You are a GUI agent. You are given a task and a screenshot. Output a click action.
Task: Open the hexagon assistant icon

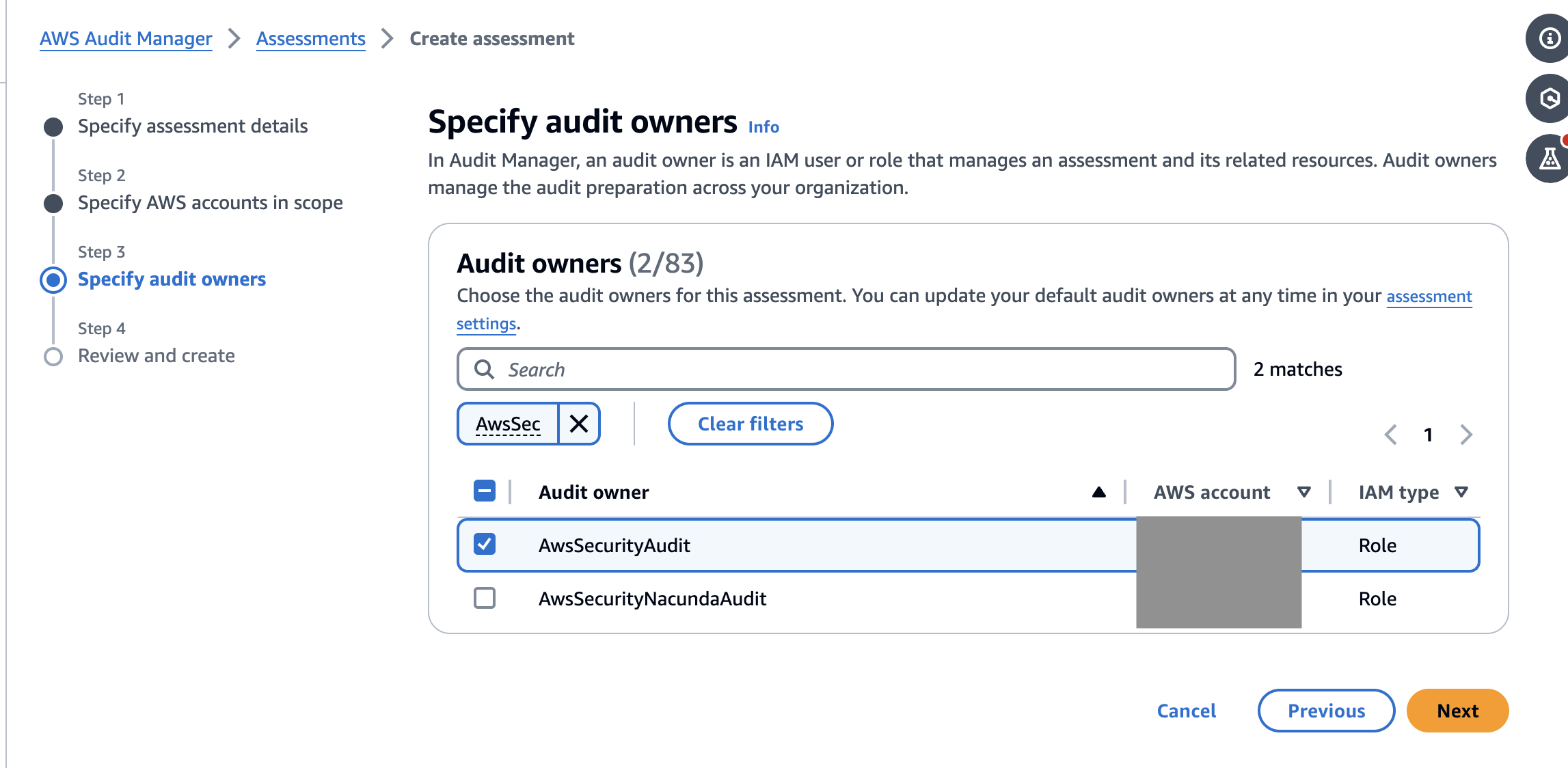pyautogui.click(x=1548, y=98)
